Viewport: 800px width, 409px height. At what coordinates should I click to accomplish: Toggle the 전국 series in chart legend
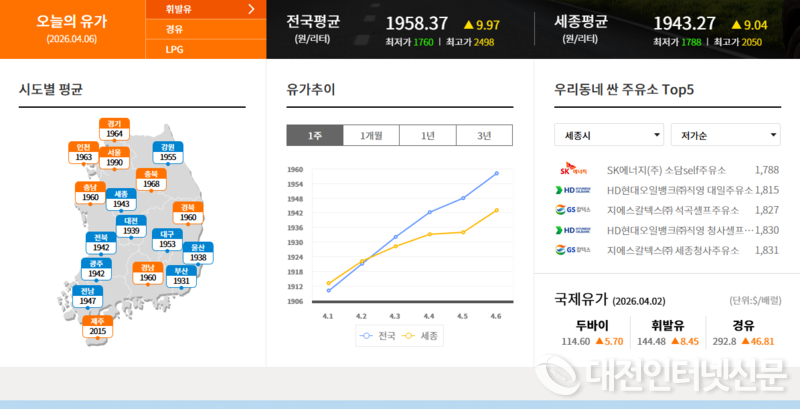377,336
